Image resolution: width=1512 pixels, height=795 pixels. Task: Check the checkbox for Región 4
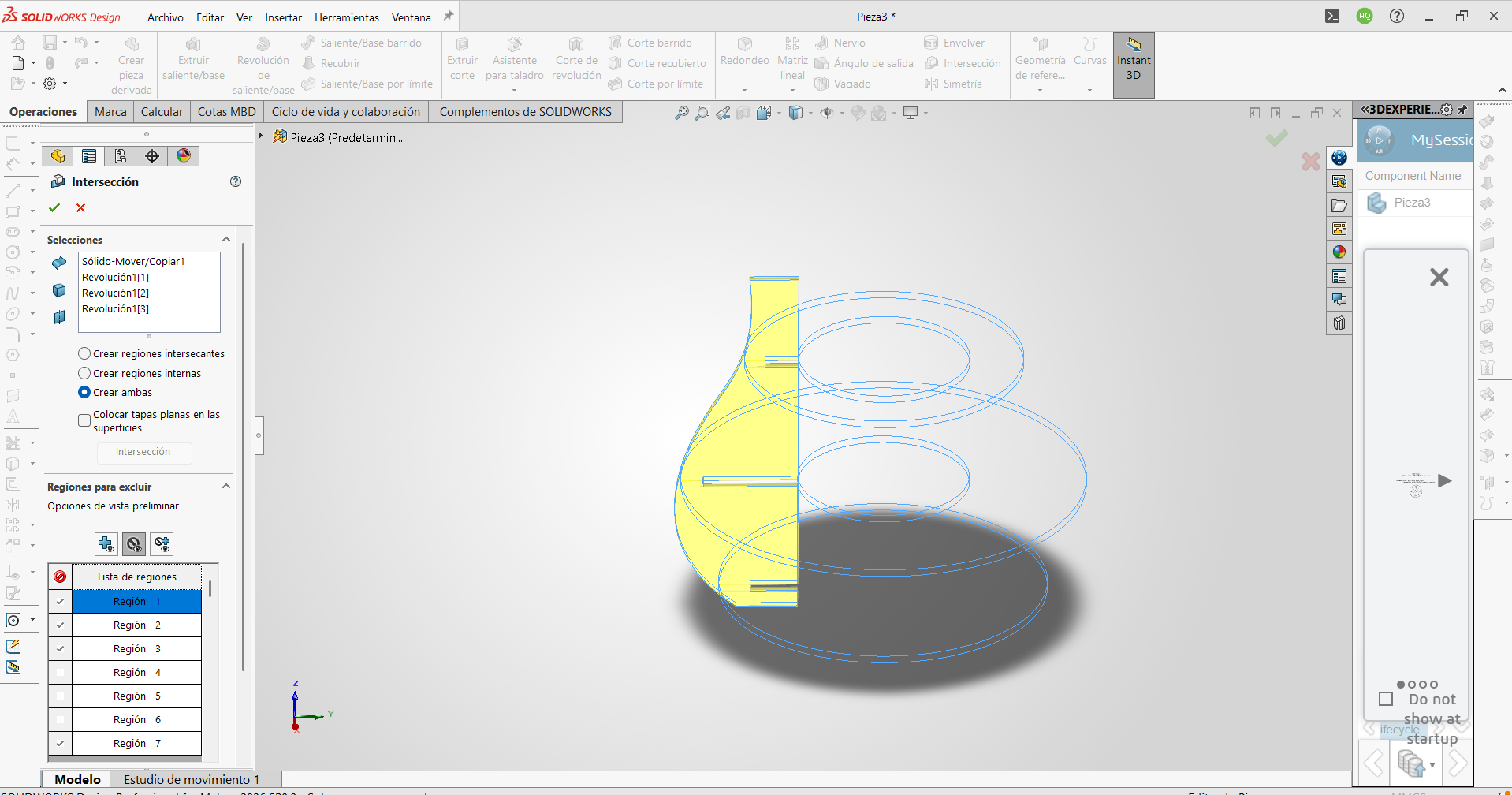pyautogui.click(x=60, y=672)
